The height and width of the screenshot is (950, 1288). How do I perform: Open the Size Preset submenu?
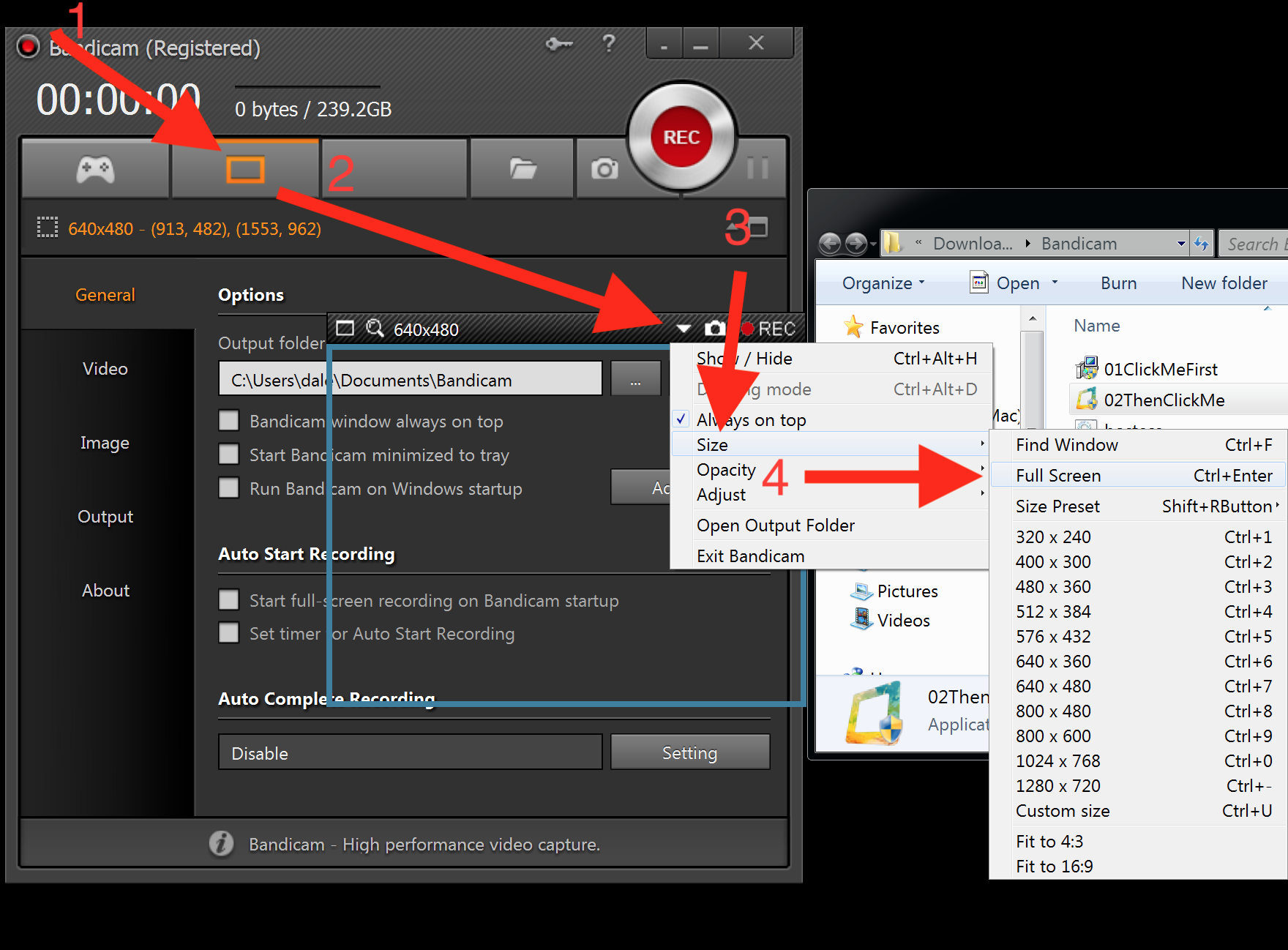[x=1137, y=506]
